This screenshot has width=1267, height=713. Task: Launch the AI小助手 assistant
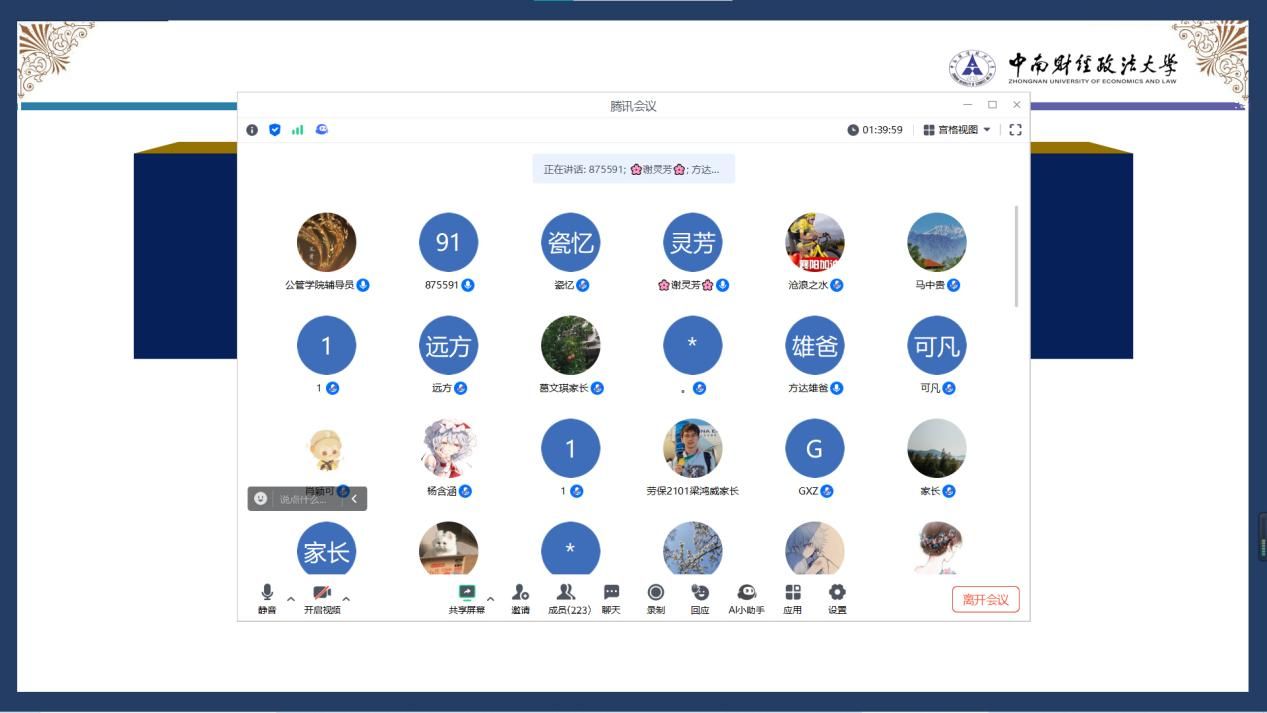click(746, 598)
